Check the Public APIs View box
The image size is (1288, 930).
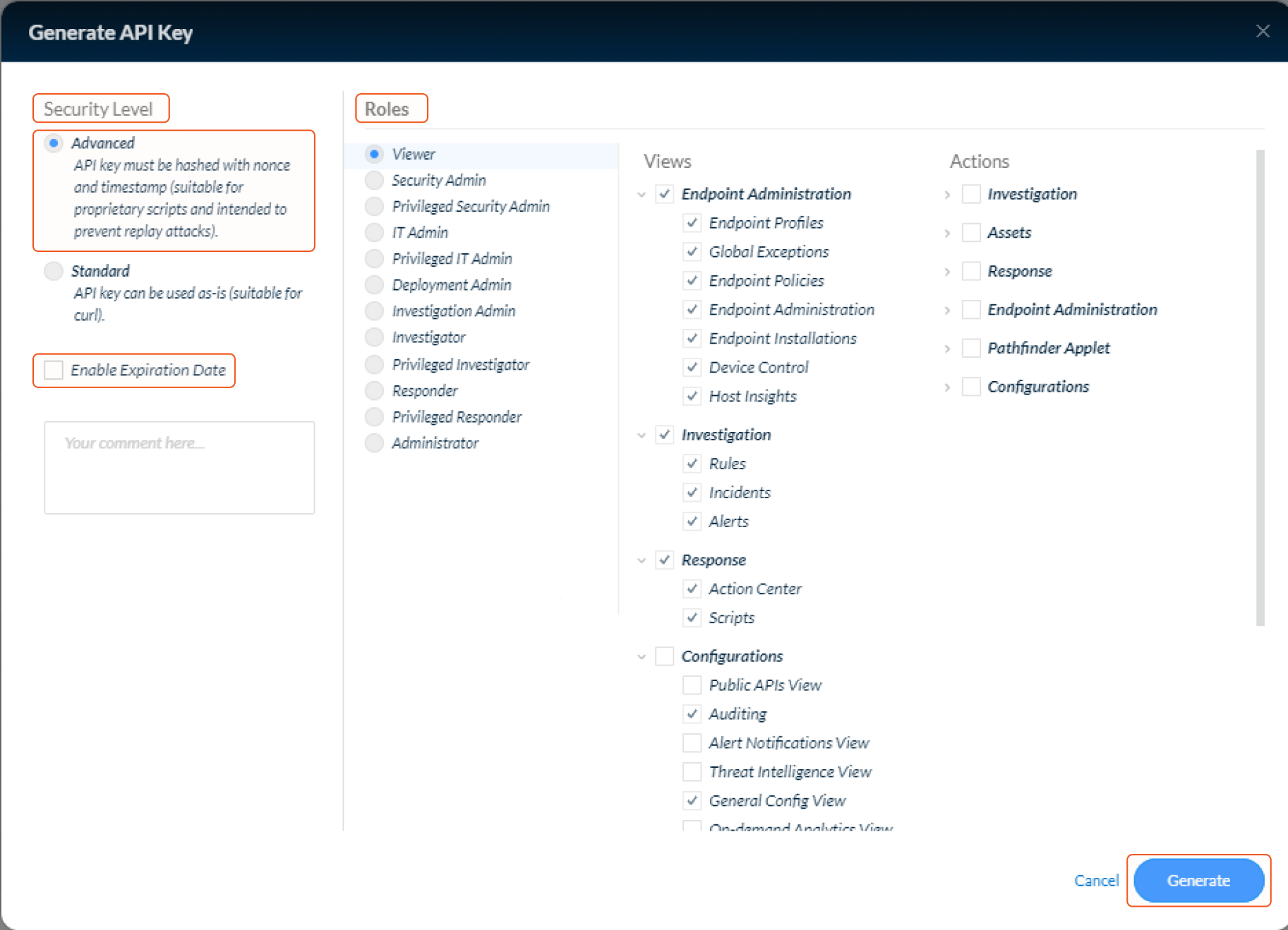click(x=692, y=685)
